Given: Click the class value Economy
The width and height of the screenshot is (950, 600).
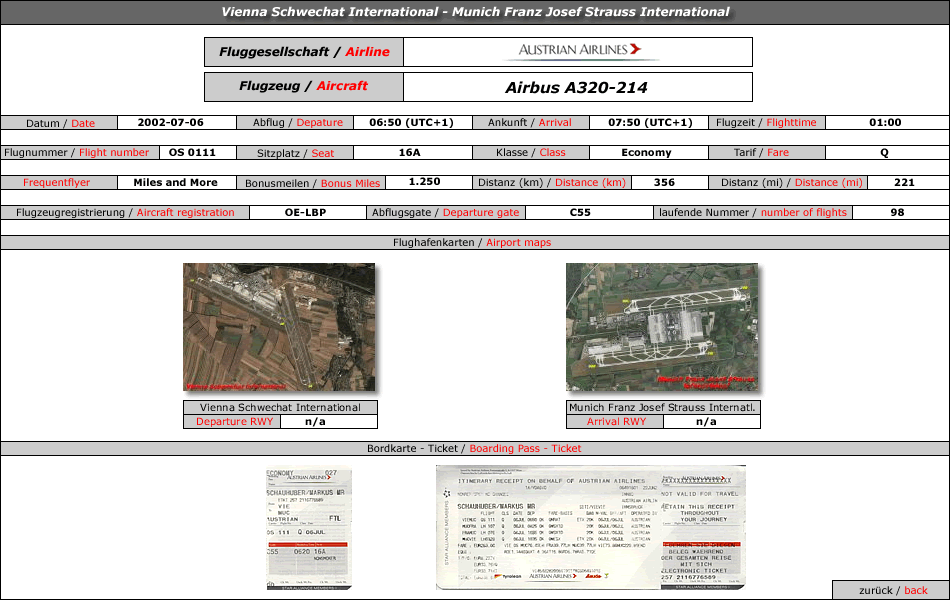Looking at the screenshot, I should (646, 152).
